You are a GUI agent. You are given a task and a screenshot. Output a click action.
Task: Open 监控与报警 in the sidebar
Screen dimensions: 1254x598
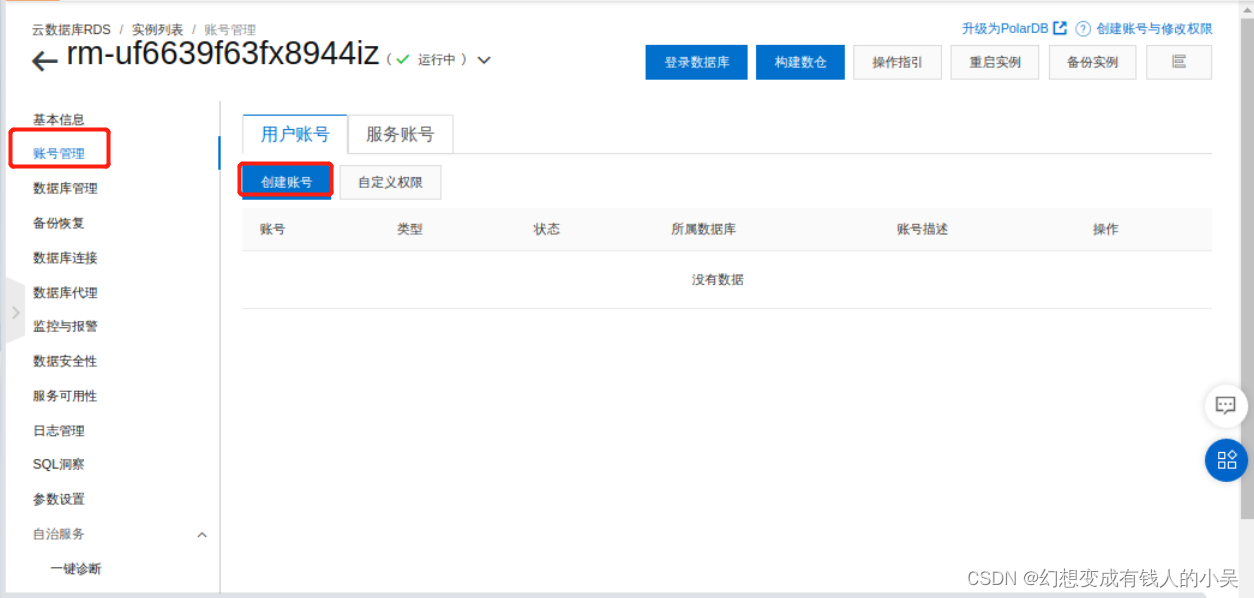pos(65,326)
